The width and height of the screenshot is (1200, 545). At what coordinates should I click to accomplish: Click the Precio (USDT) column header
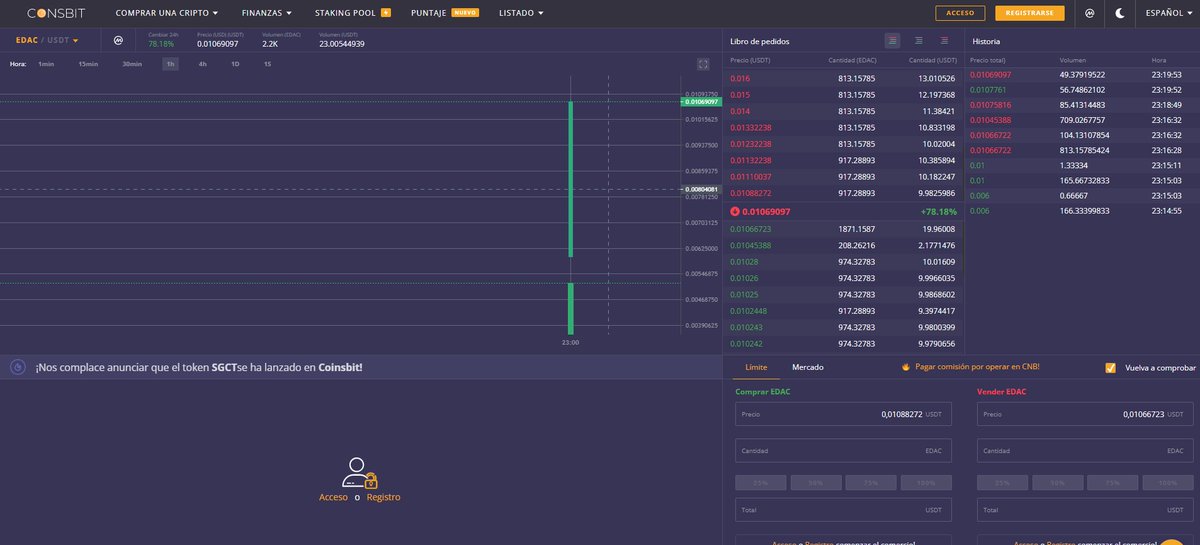[750, 60]
